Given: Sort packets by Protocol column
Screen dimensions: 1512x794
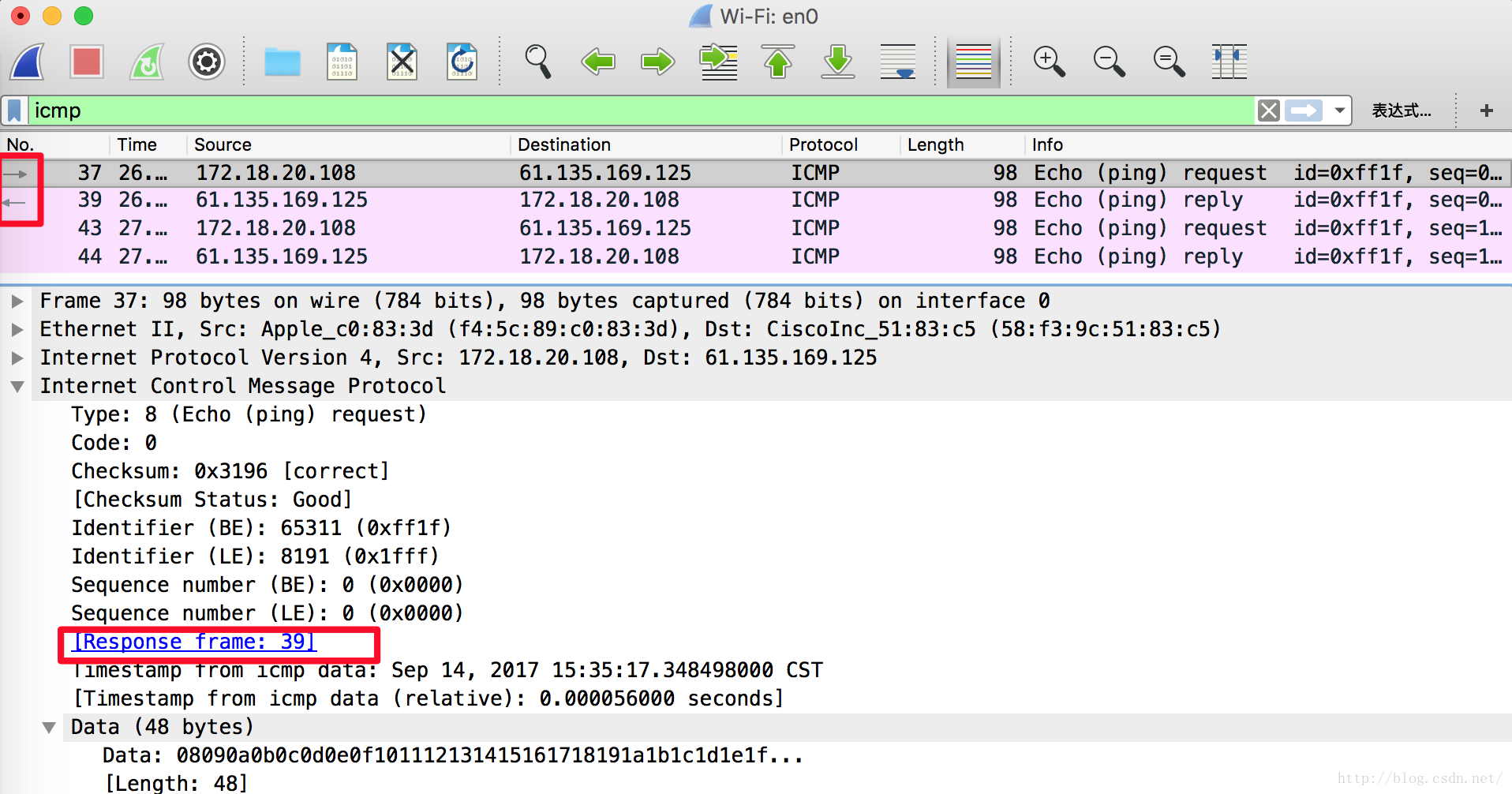Looking at the screenshot, I should 840,144.
